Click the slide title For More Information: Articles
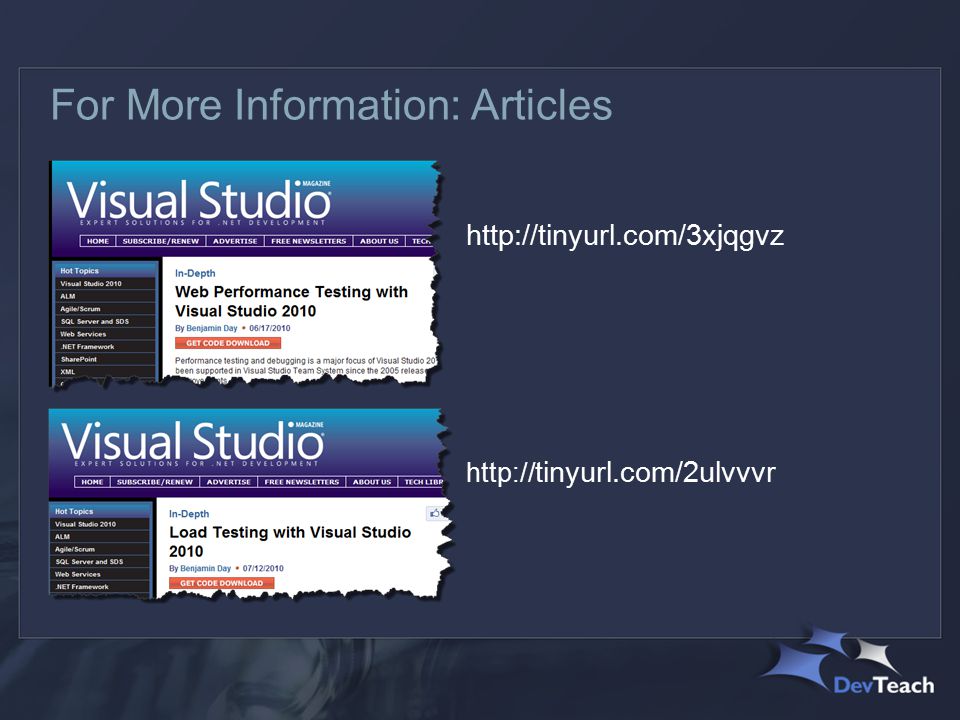 pyautogui.click(x=331, y=105)
